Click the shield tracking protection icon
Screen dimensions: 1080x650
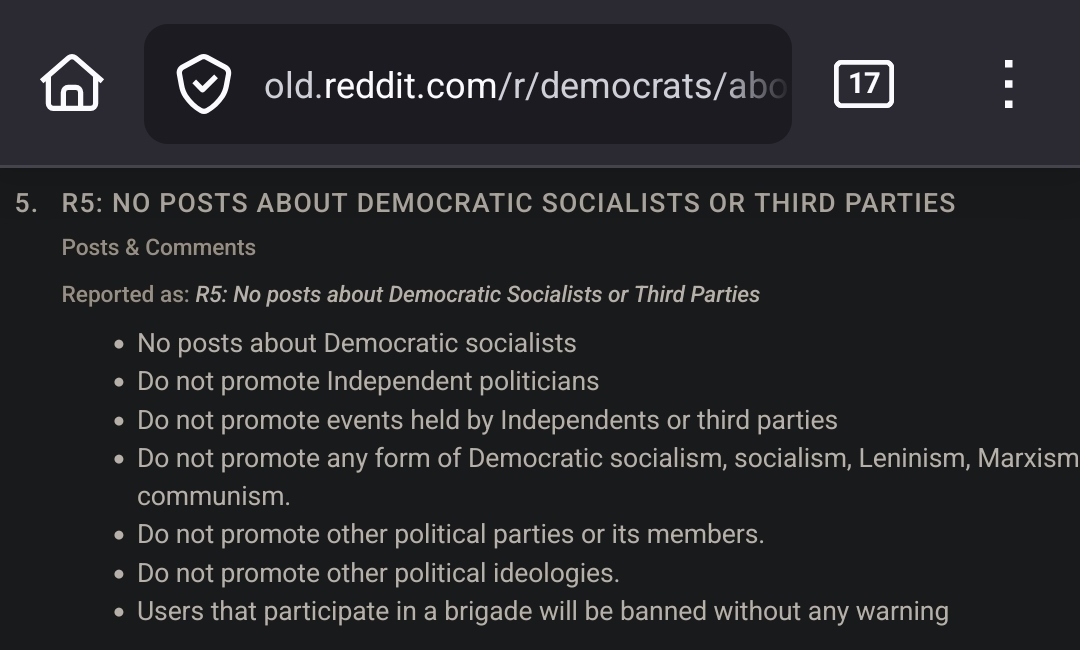204,84
